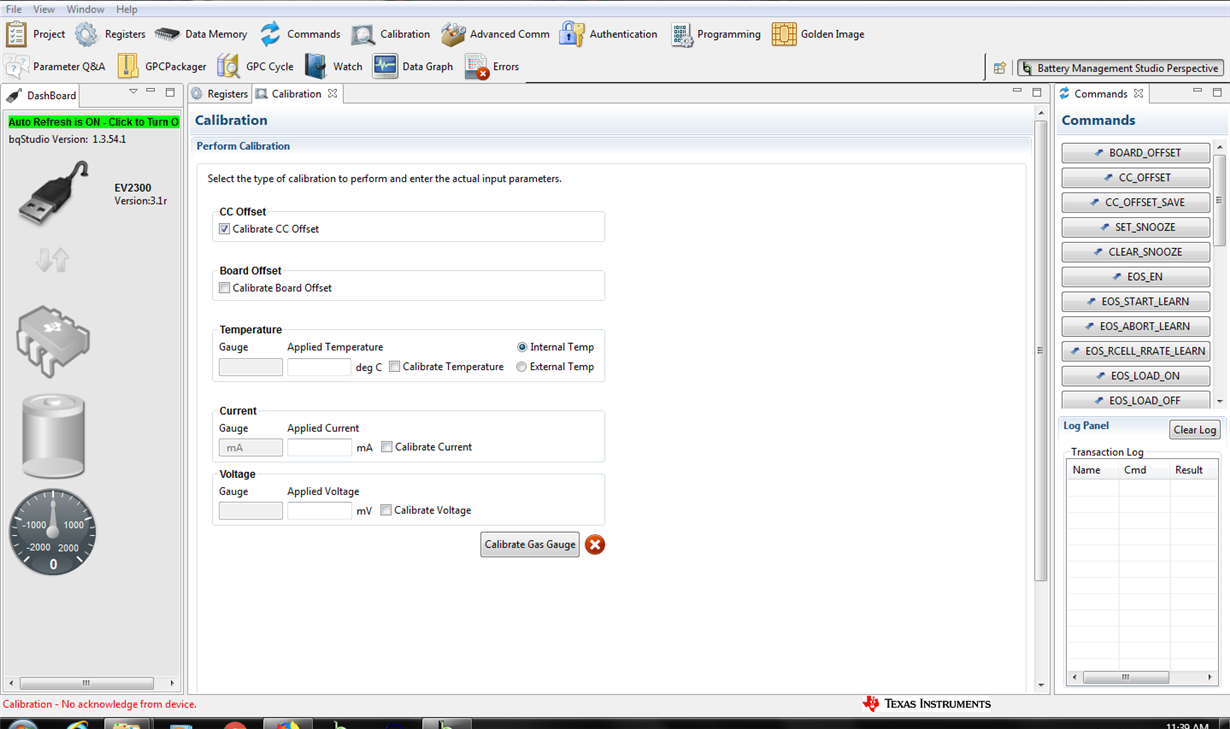The image size is (1230, 729).
Task: Send the SET_SNOOZE command
Action: coord(1136,227)
